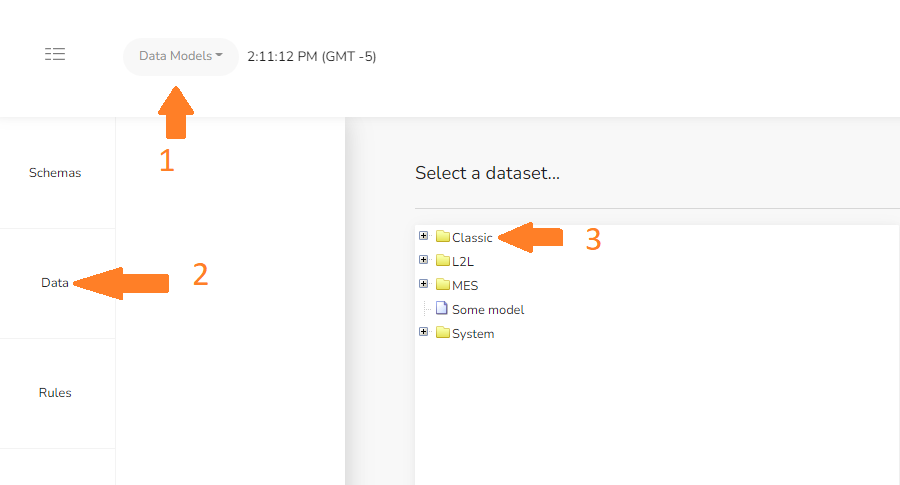This screenshot has height=485, width=900.
Task: Select the Classic dataset label
Action: (472, 238)
